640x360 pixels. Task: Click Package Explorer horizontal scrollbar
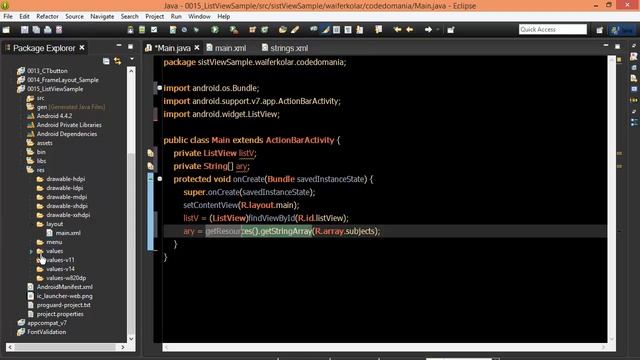[65, 347]
